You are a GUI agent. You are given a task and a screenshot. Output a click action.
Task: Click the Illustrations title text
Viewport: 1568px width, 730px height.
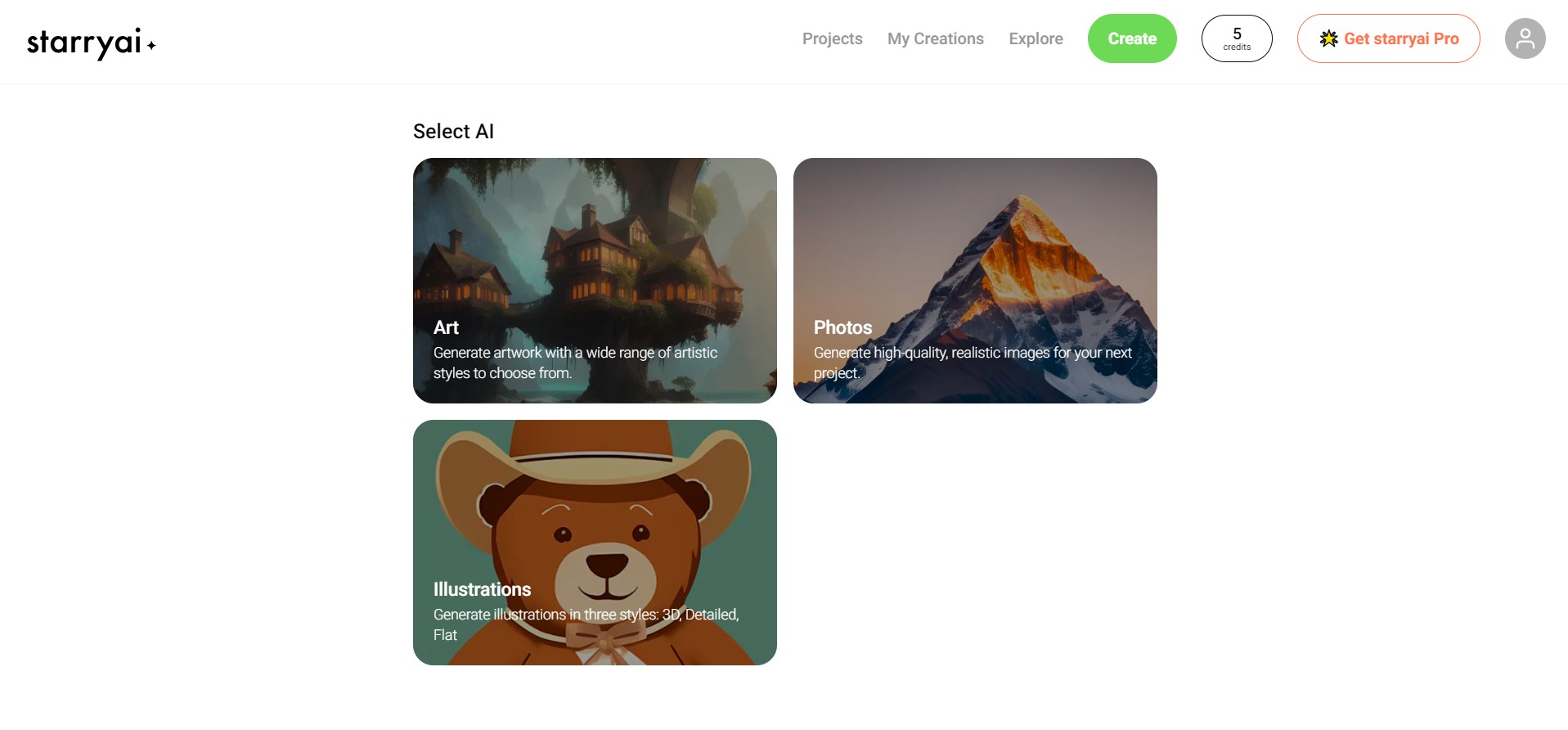482,589
